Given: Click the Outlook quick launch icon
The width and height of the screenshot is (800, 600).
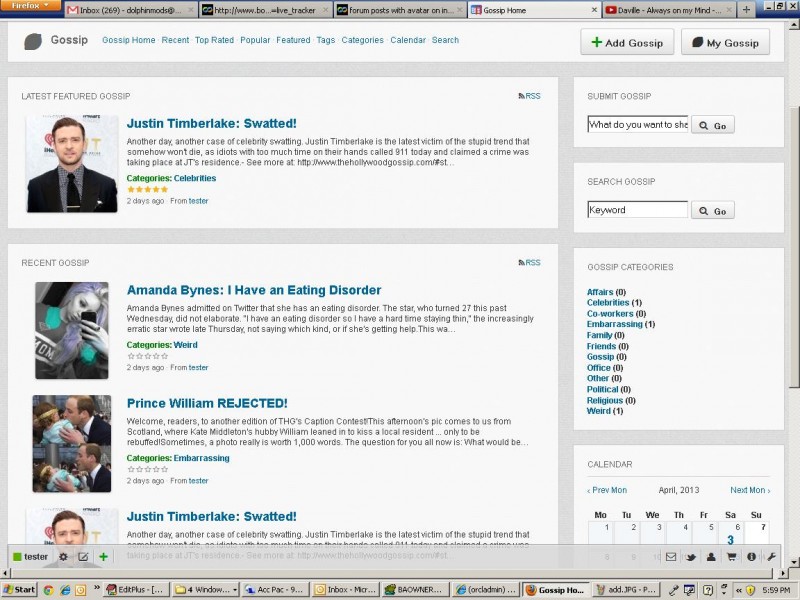Looking at the screenshot, I should [81, 590].
